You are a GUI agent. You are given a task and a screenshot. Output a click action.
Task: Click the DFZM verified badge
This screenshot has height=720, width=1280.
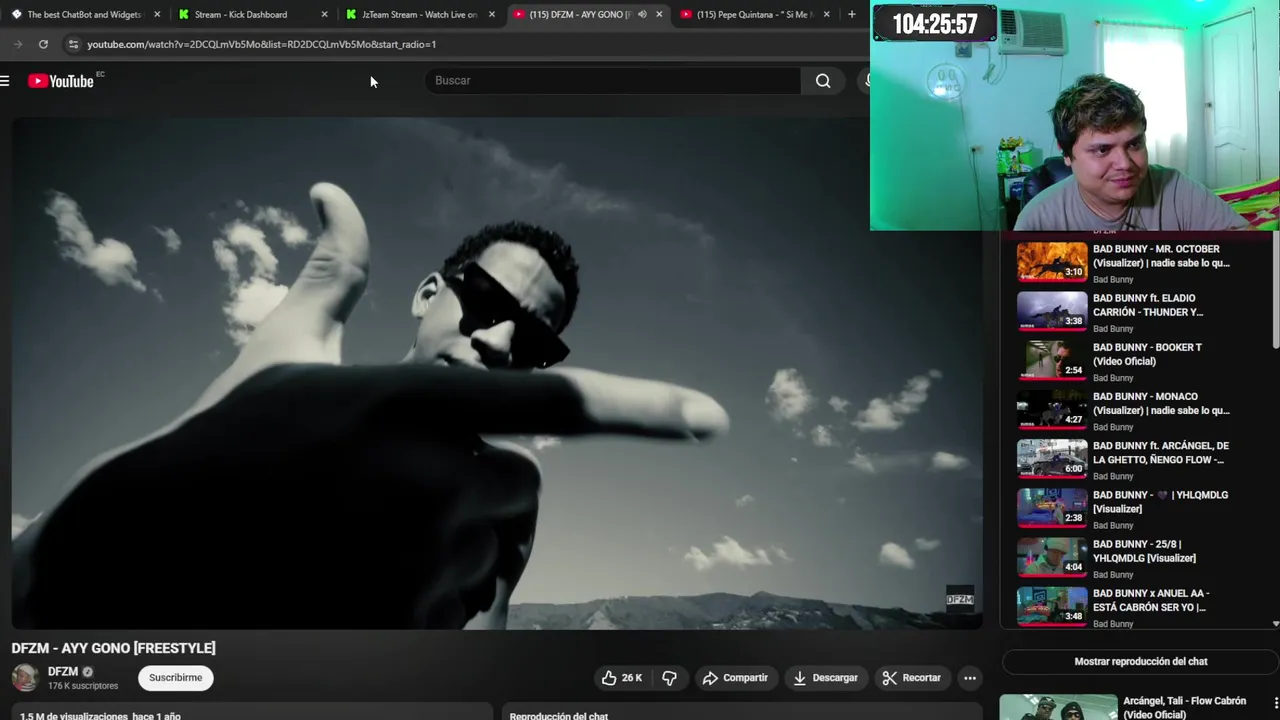tap(87, 672)
